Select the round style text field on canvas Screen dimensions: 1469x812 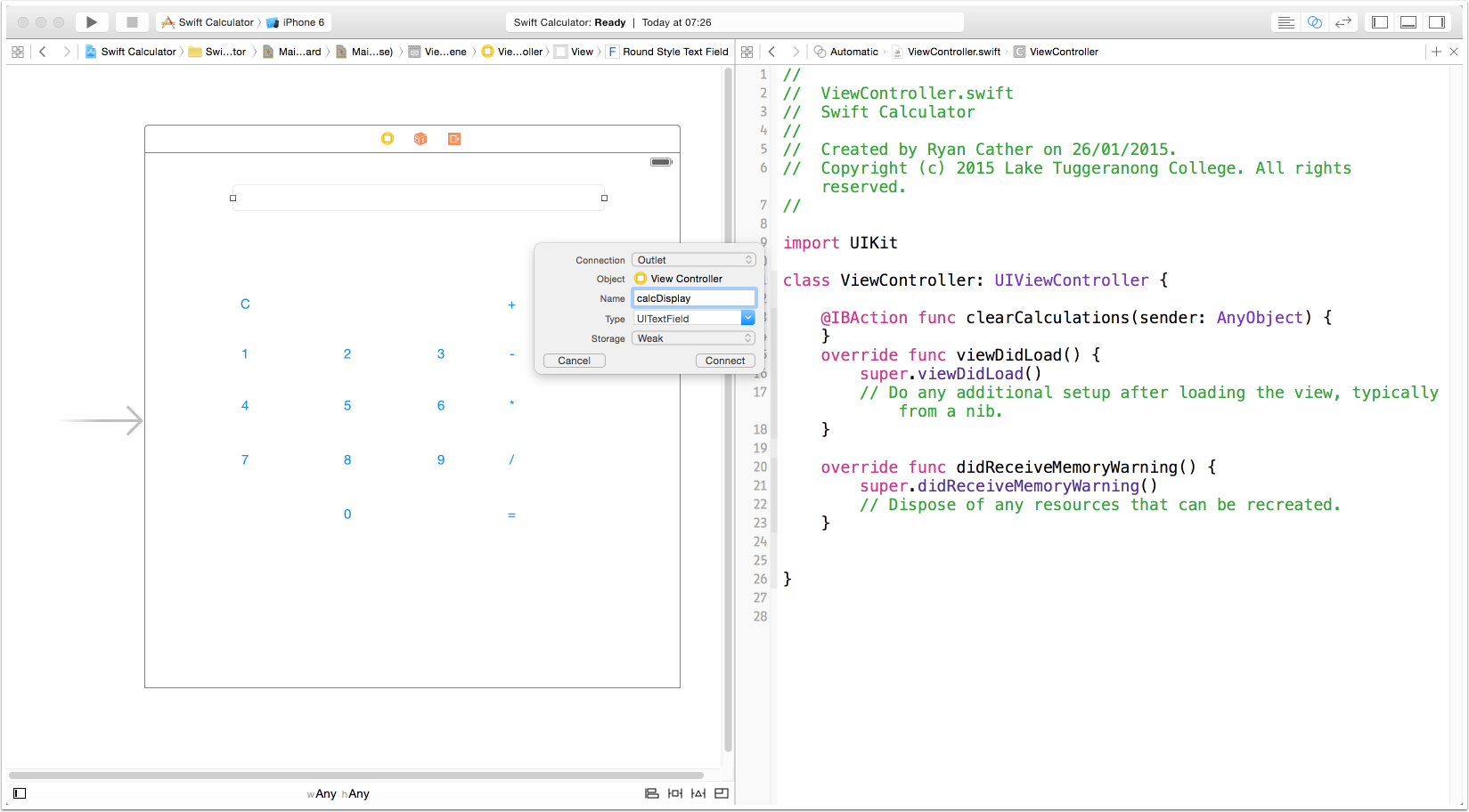click(x=419, y=198)
